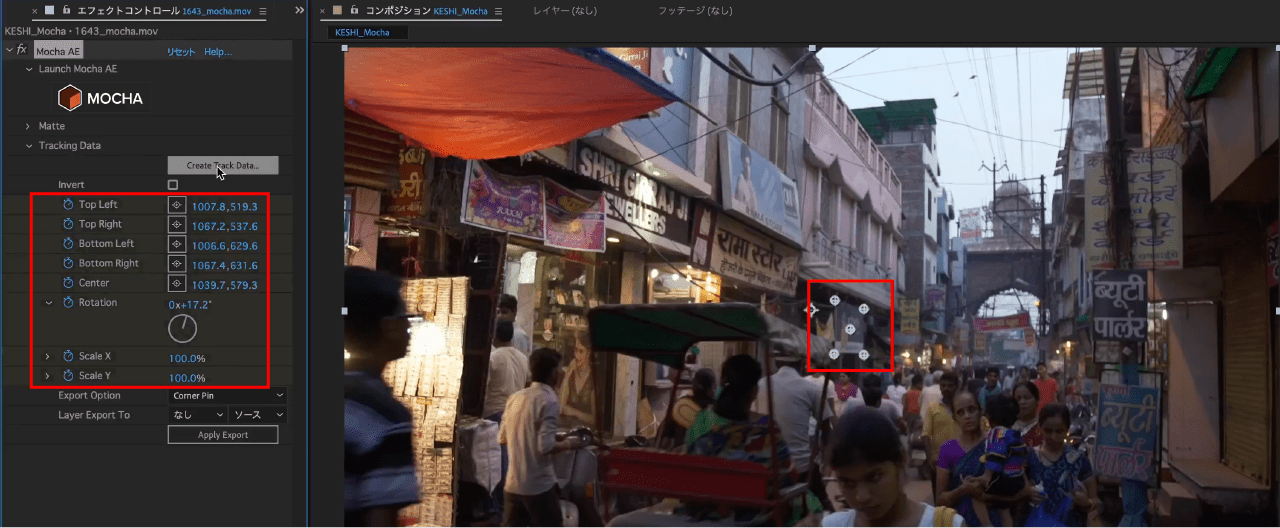Switch to the フッテージ (なし) tab

tap(695, 11)
